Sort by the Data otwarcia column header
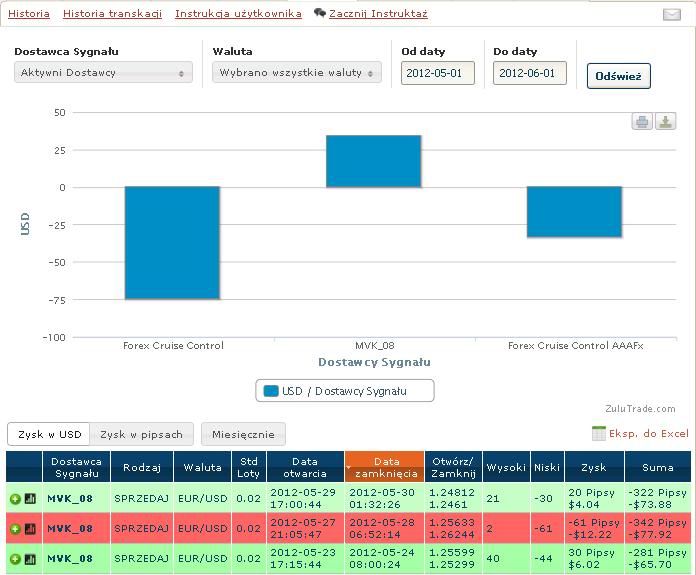This screenshot has height=575, width=696. [x=305, y=467]
